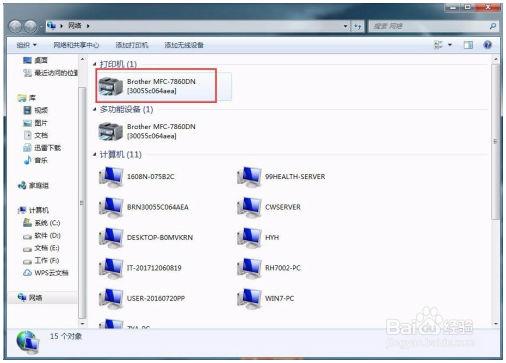Select computer icon for 1608N-075B2C
The height and width of the screenshot is (363, 506).
pos(111,177)
